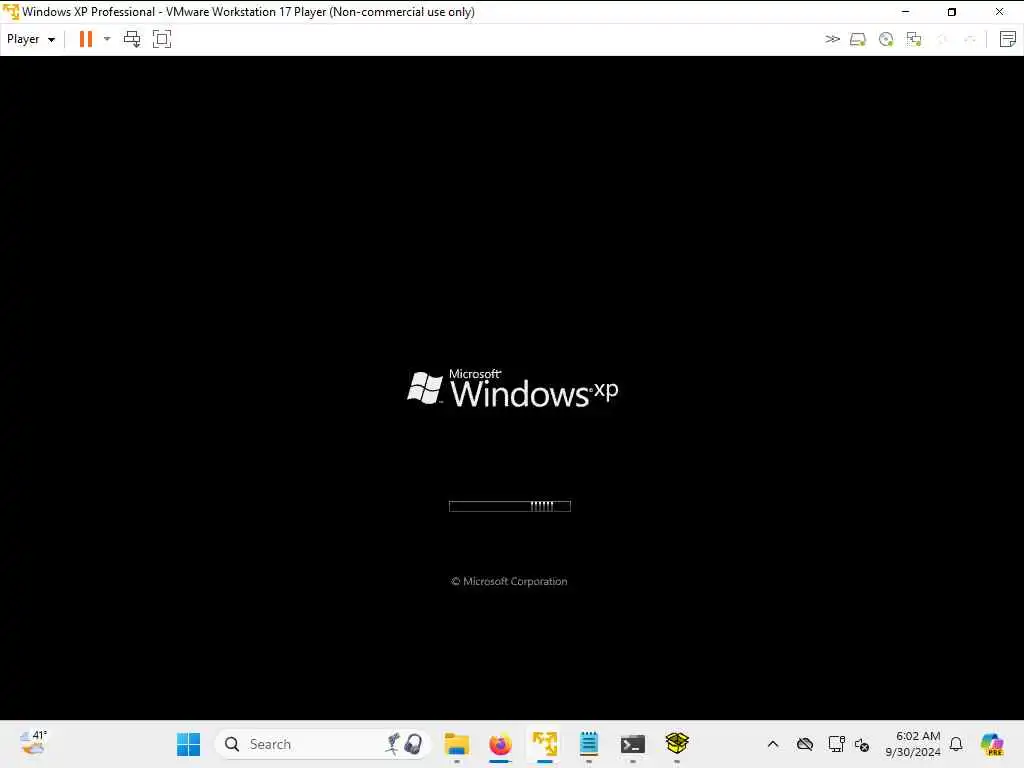The width and height of the screenshot is (1024, 768).
Task: Click the hard disk device icon
Action: (857, 40)
